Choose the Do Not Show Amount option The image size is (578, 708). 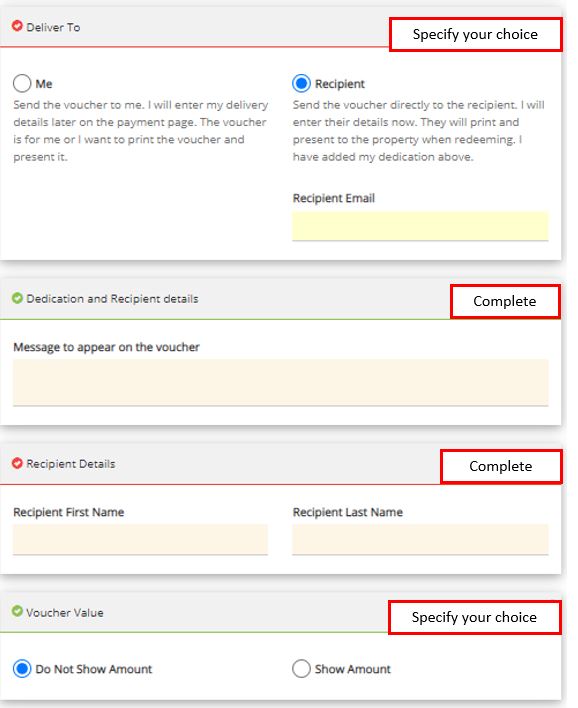[x=22, y=669]
